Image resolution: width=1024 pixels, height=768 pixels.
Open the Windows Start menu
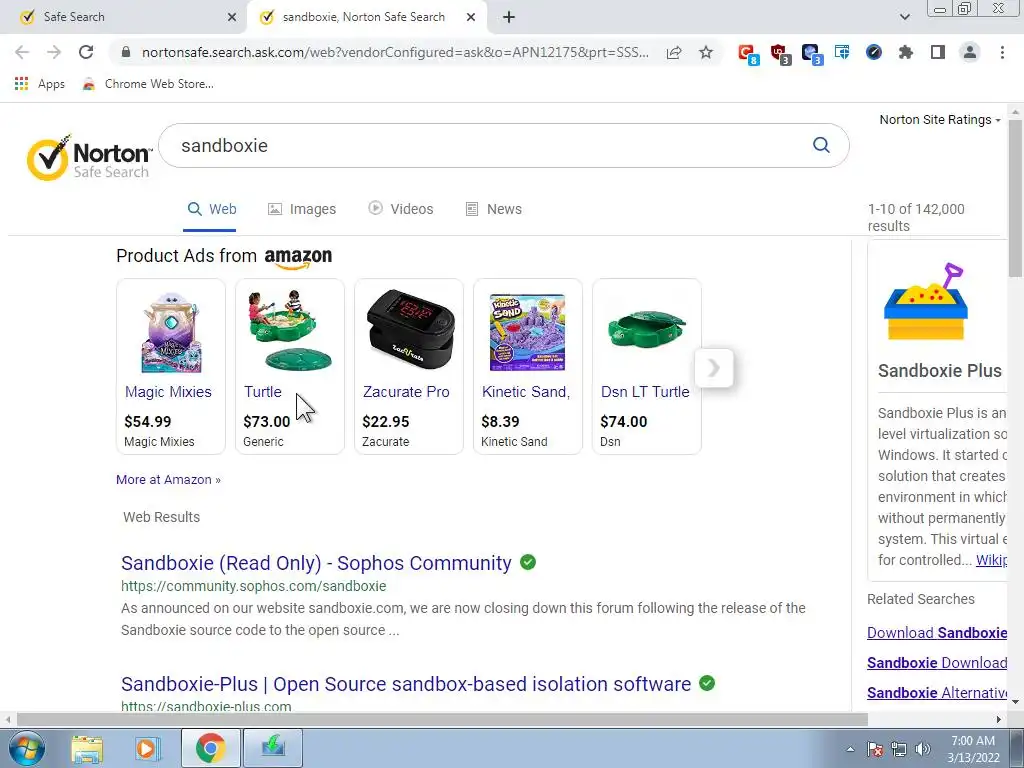(x=26, y=748)
